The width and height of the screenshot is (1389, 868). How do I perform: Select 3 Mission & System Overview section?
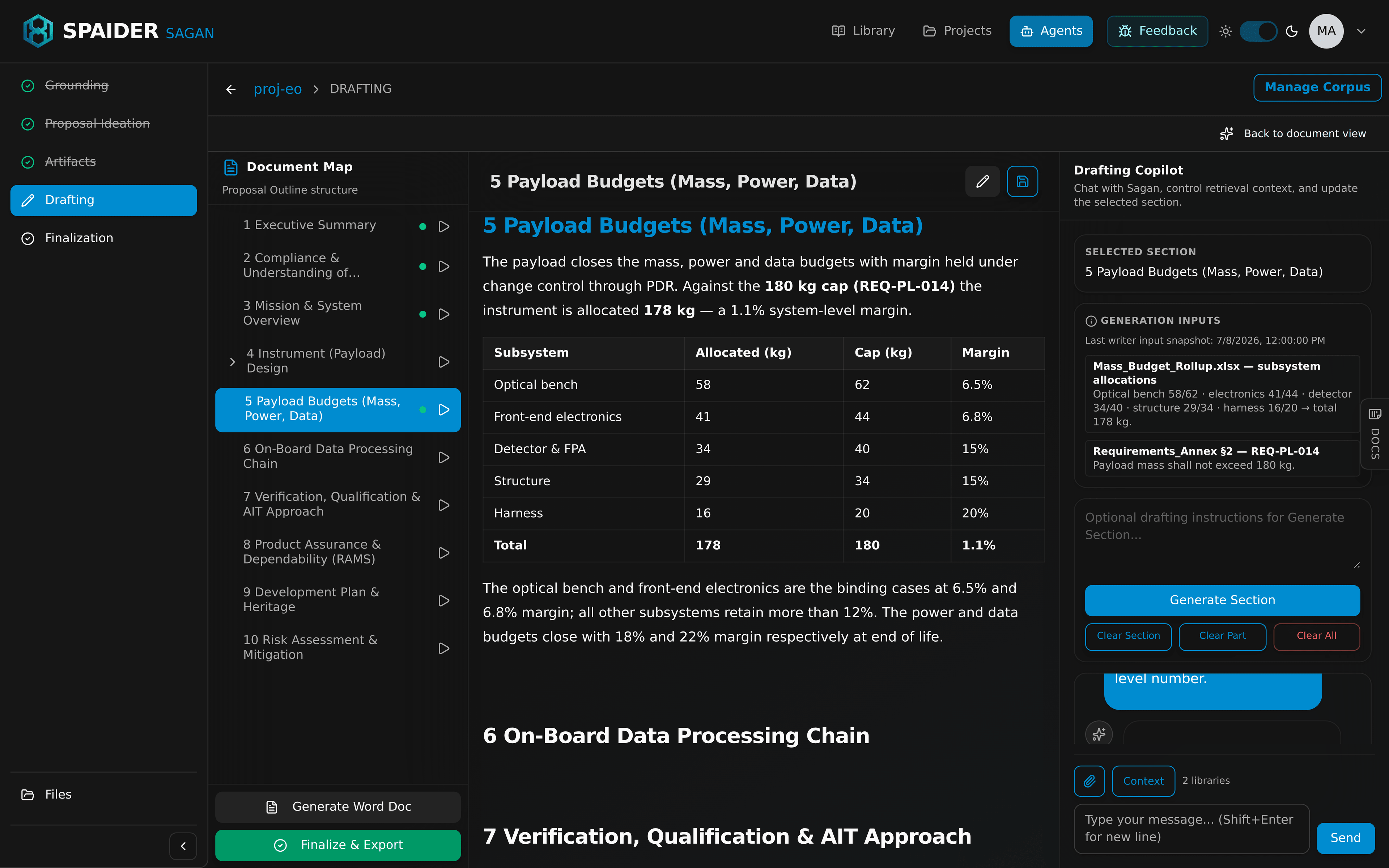coord(302,313)
